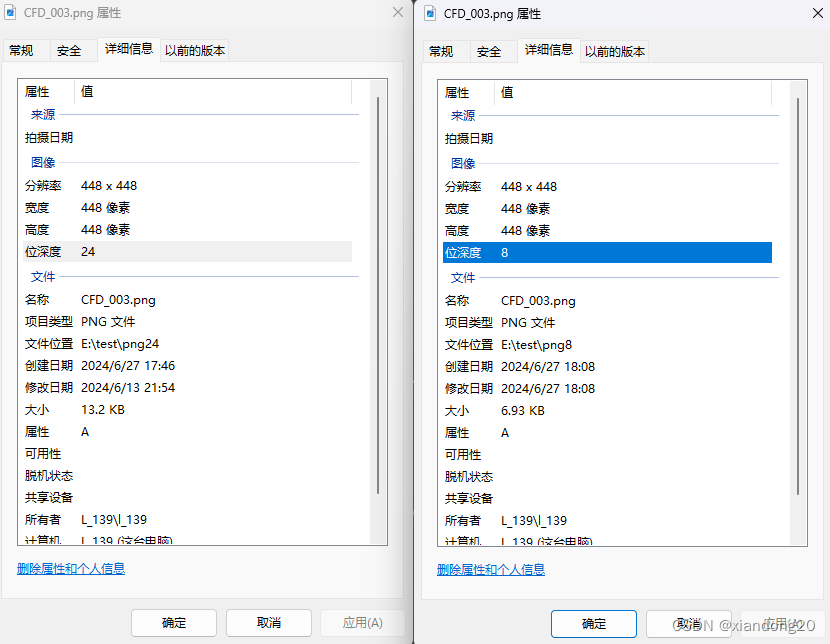Select 分辨率 448 x 448 row in left window
This screenshot has height=644, width=830.
pyautogui.click(x=187, y=186)
